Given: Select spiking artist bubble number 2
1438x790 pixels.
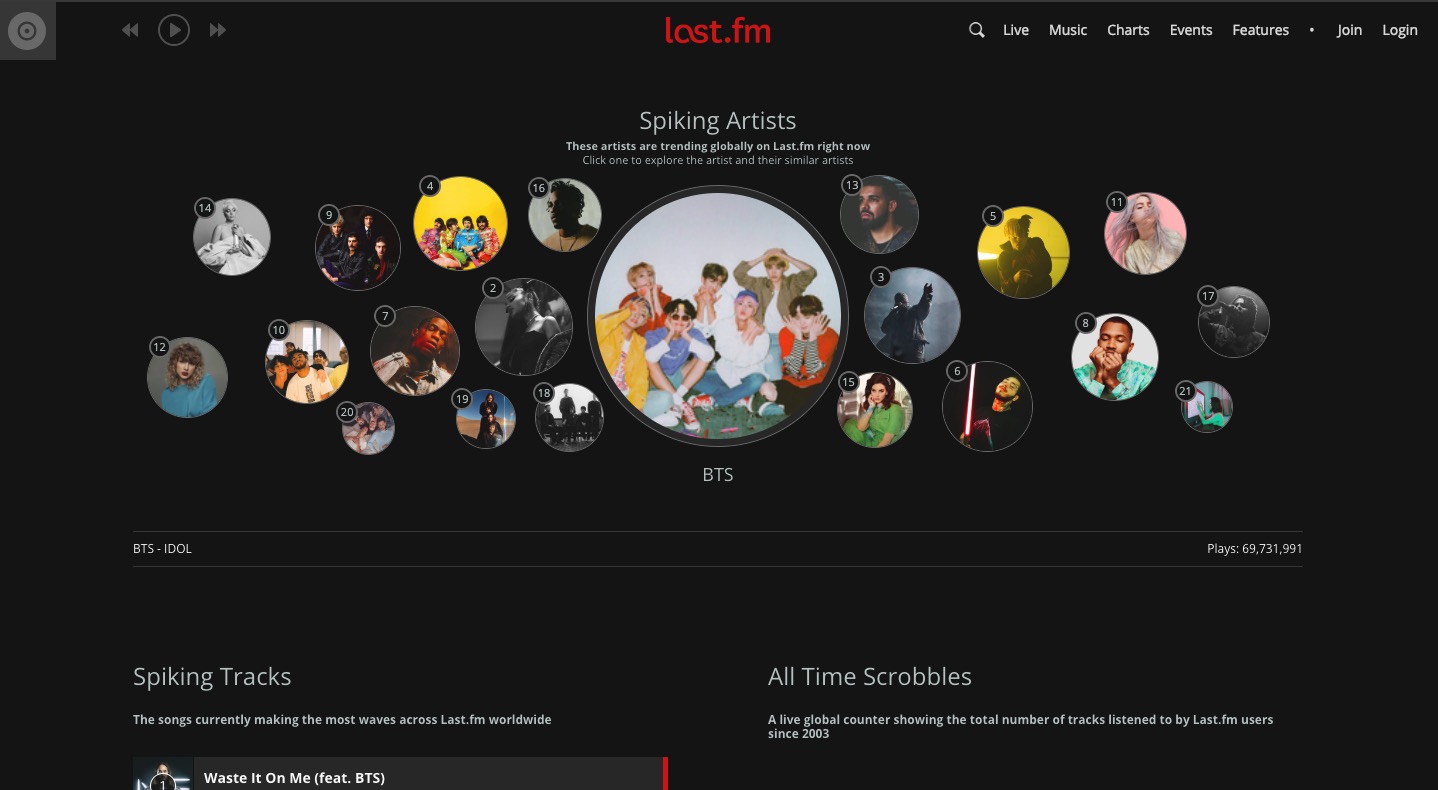Looking at the screenshot, I should [x=524, y=327].
